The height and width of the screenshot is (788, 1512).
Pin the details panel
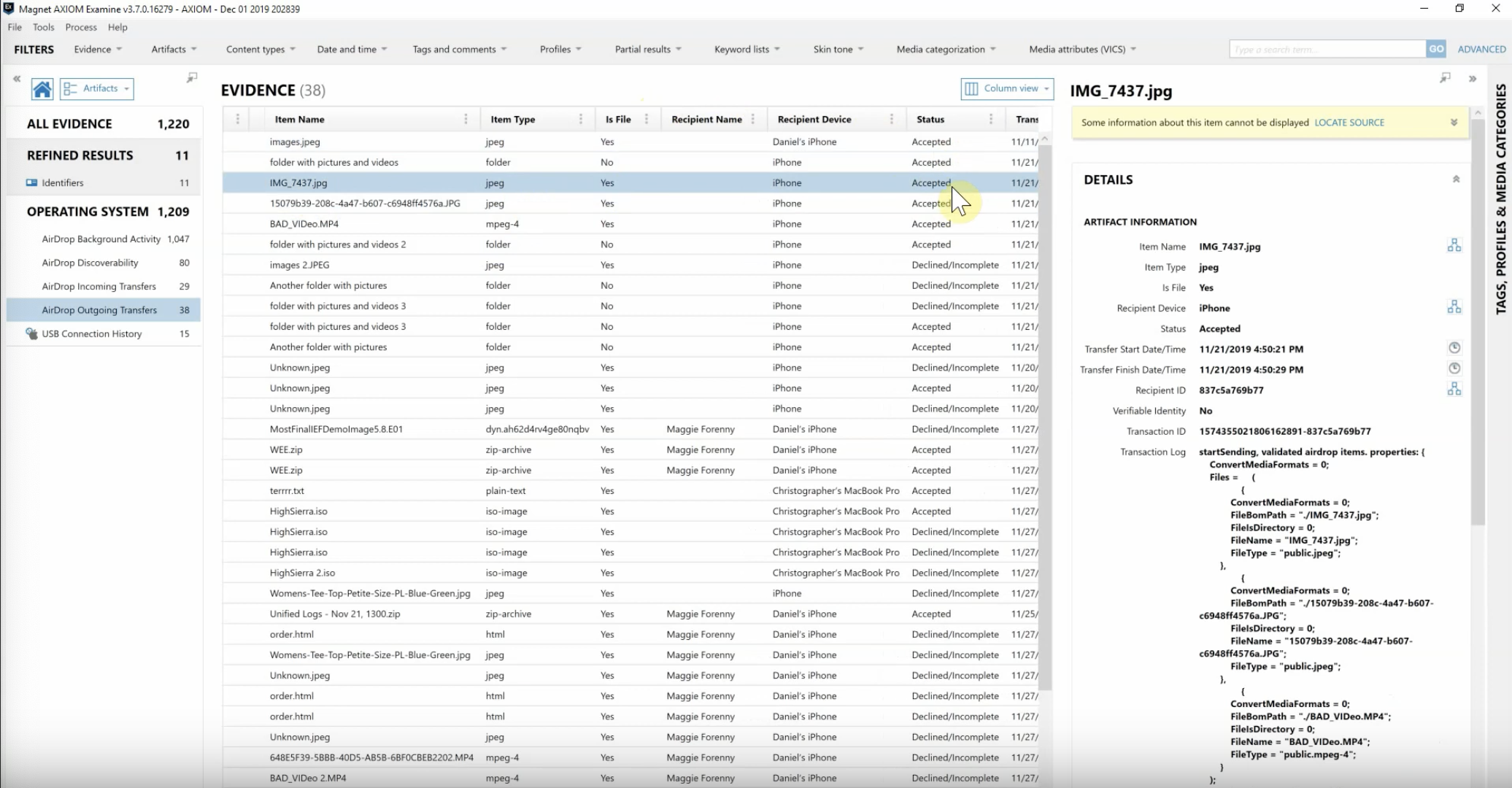(x=1445, y=77)
